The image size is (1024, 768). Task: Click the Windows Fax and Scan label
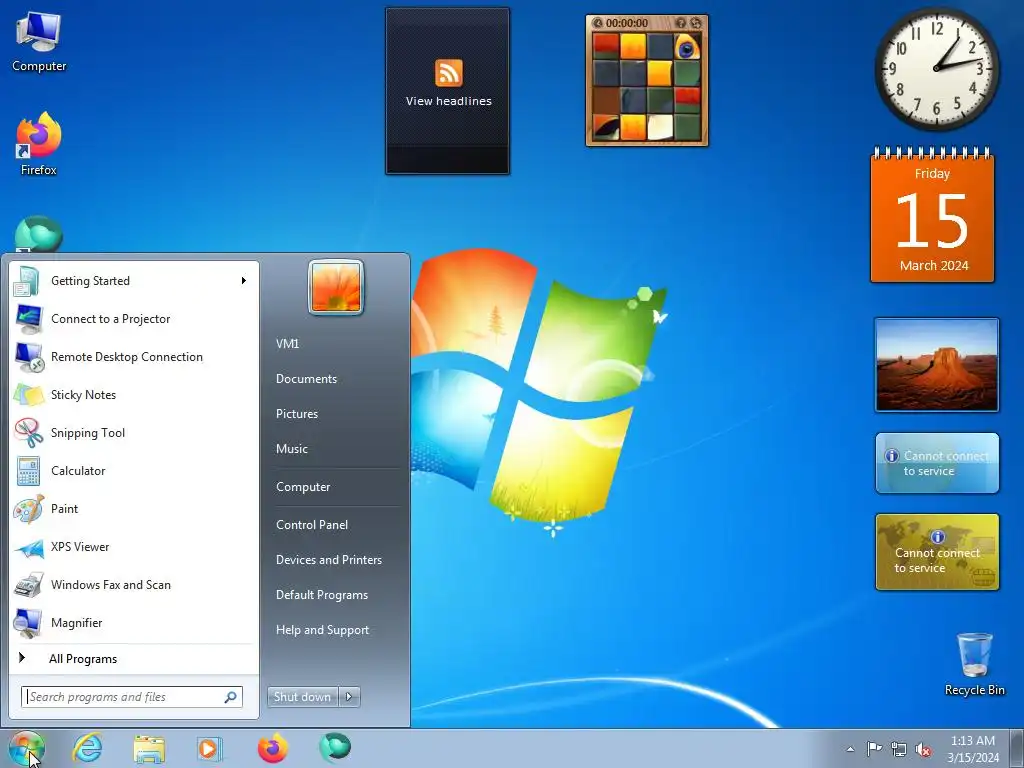click(111, 585)
